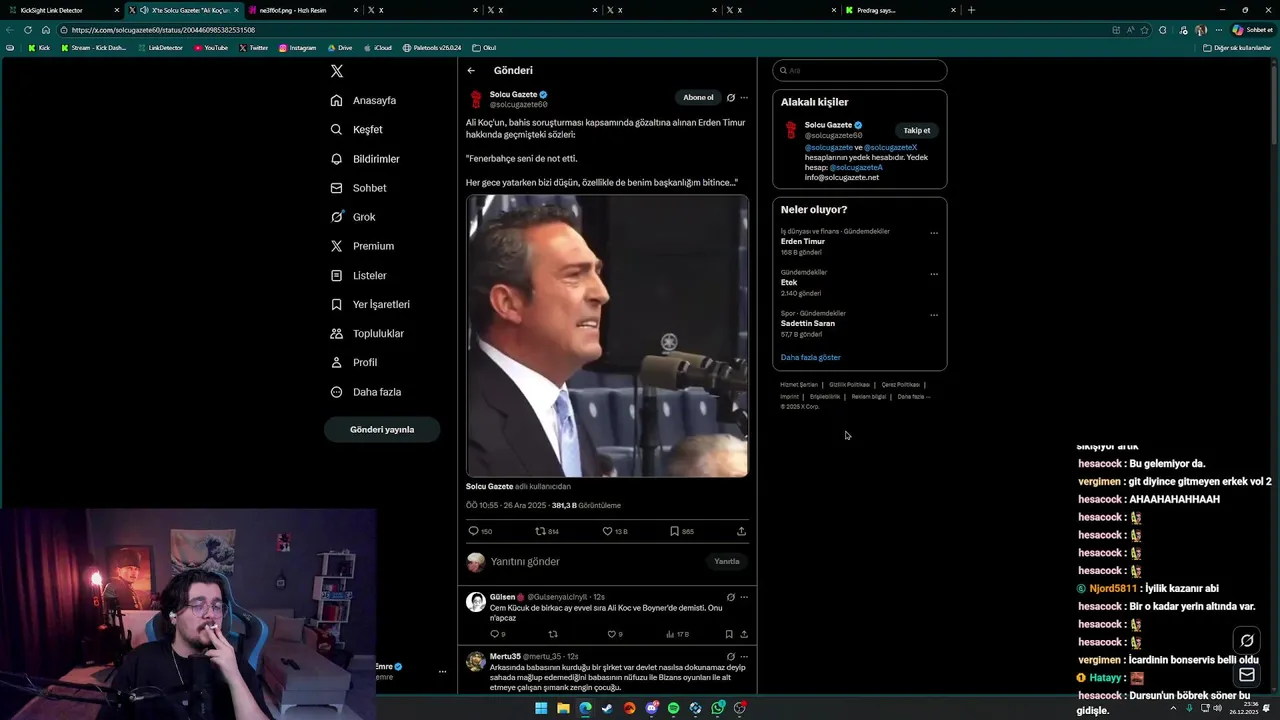
Task: Click Abone ol button
Action: [x=698, y=97]
